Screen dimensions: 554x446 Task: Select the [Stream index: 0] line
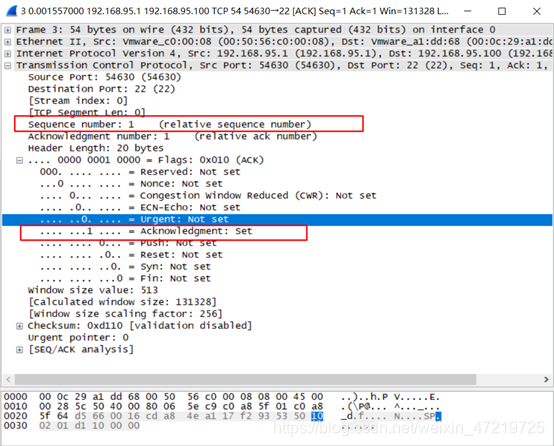point(78,101)
